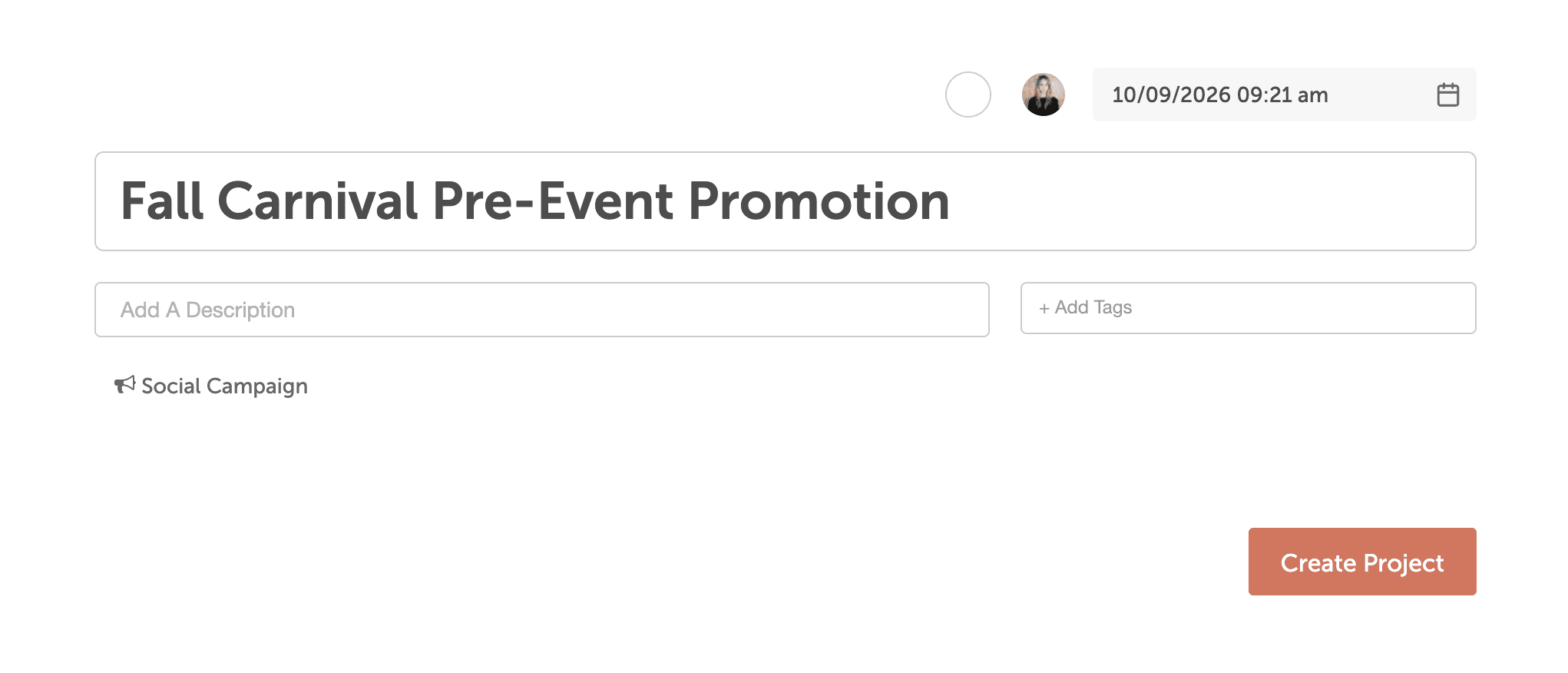Open the empty circle color label picker
This screenshot has height=673, width=1568.
(x=968, y=94)
